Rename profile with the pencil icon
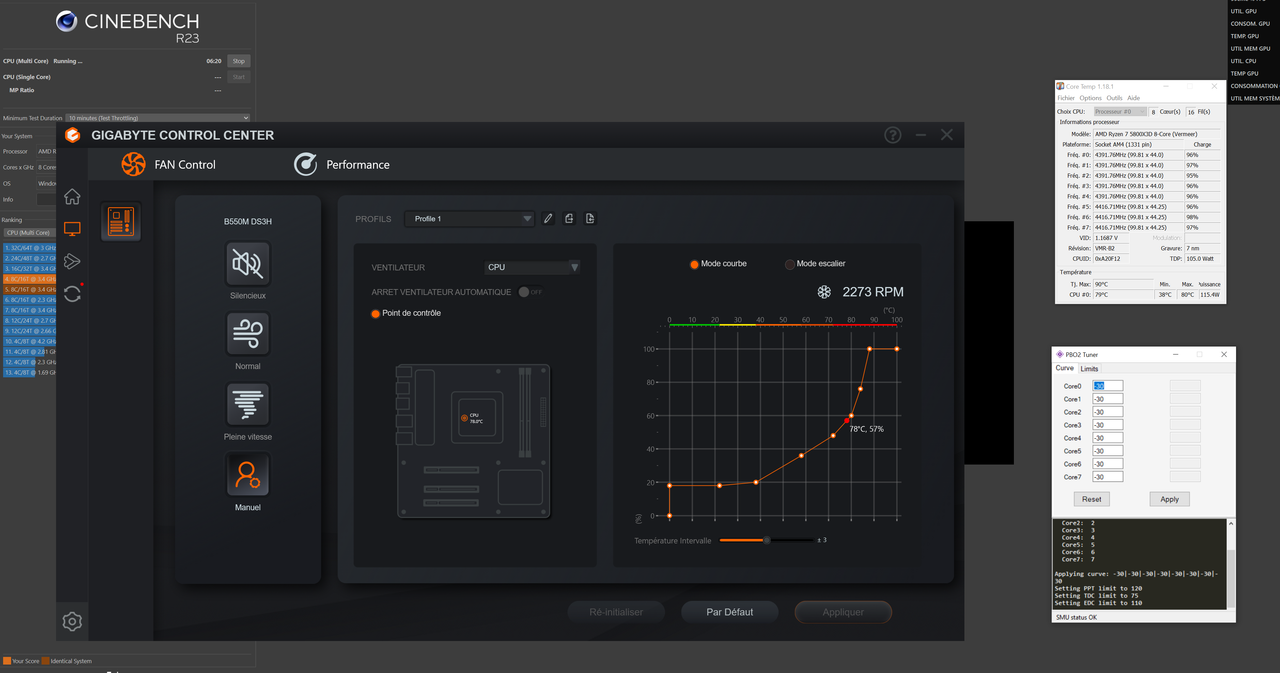The image size is (1280, 673). point(548,218)
